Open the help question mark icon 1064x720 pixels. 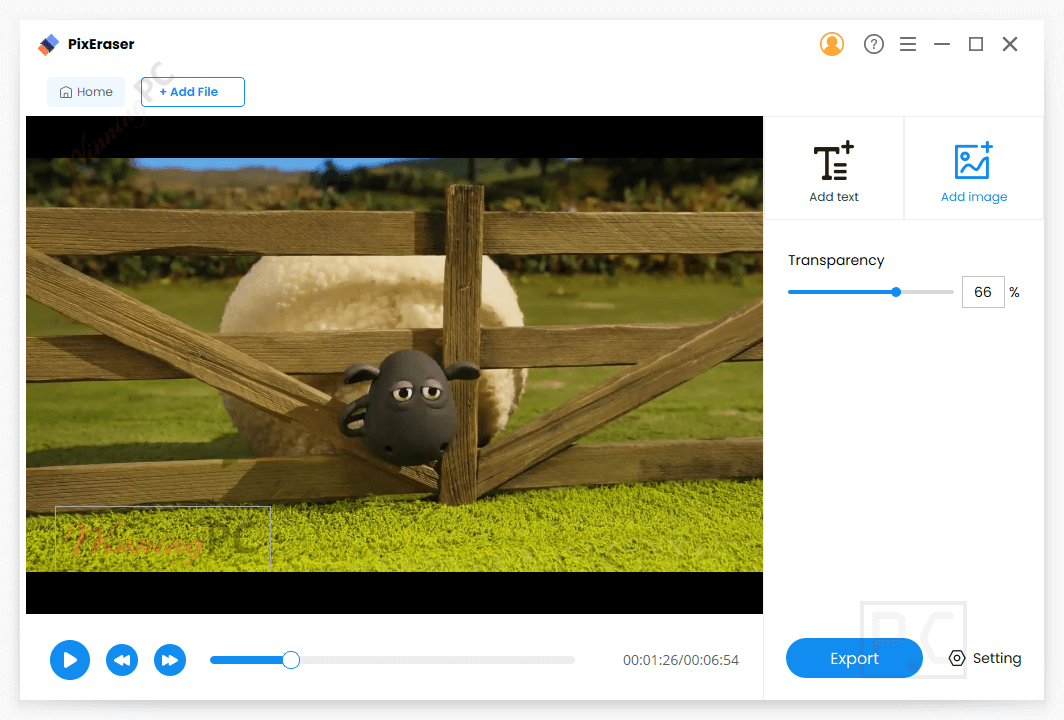[x=873, y=44]
